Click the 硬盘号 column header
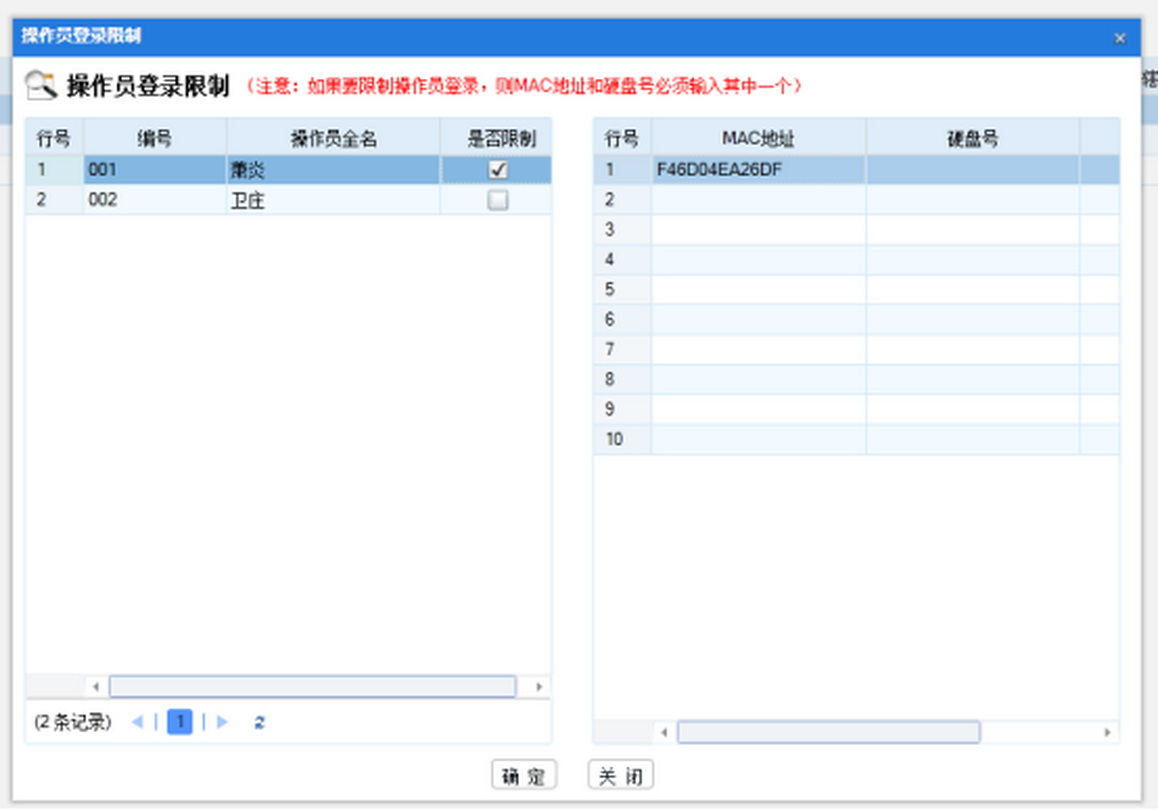Screen dimensions: 1158x811 click(x=972, y=138)
